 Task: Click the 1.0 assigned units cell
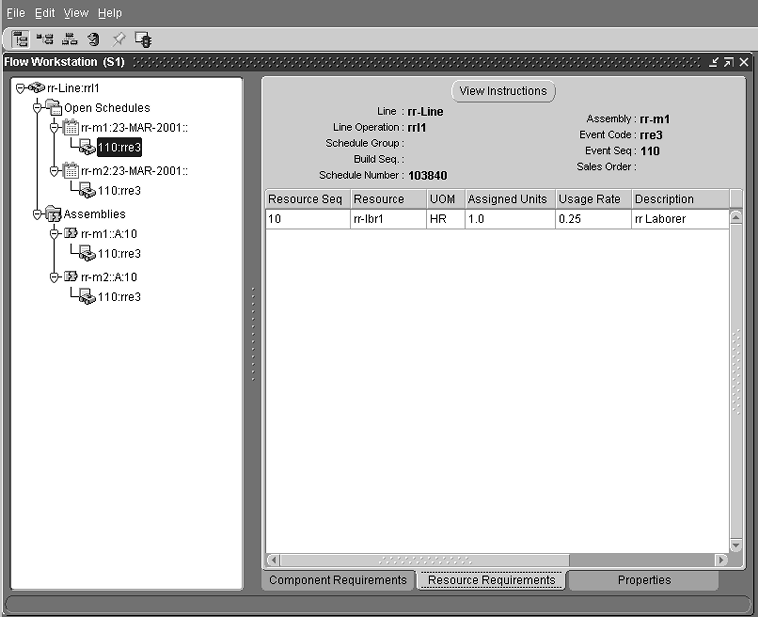510,219
